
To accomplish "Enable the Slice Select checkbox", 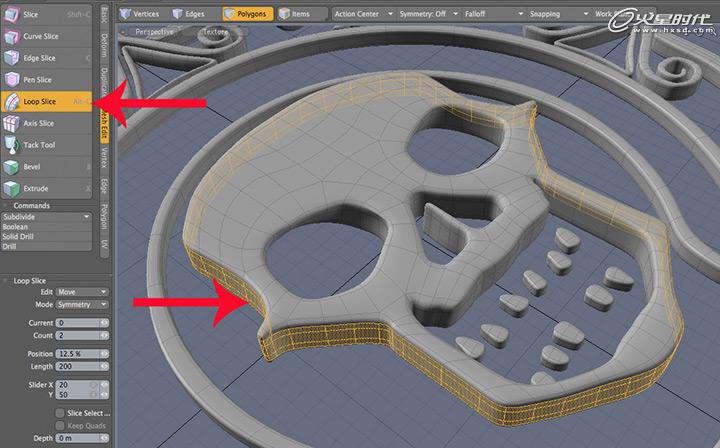I will click(x=60, y=413).
